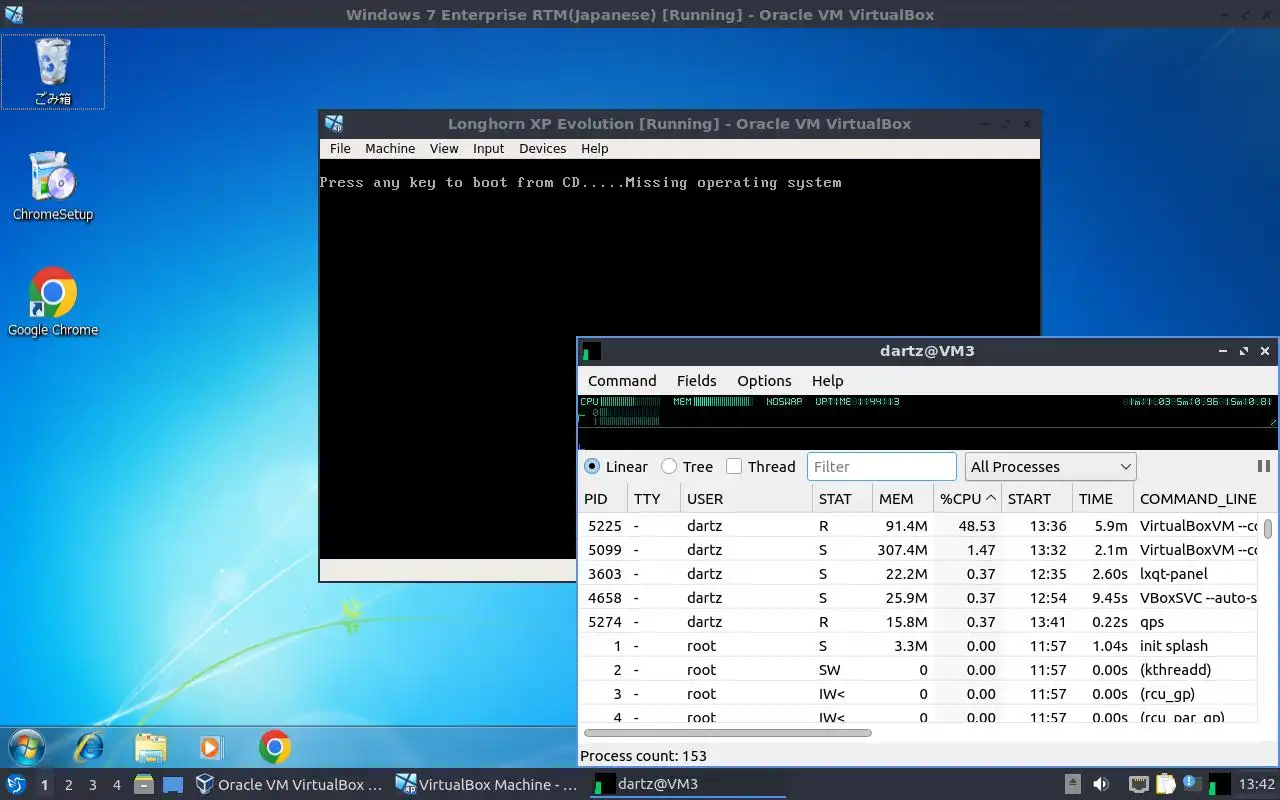
Task: Switch to Oracle VM VirtualBox taskbar entry
Action: tap(289, 785)
